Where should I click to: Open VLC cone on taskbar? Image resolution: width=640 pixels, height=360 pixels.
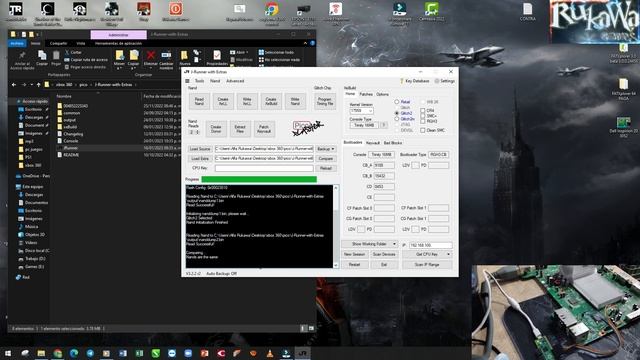(270, 353)
